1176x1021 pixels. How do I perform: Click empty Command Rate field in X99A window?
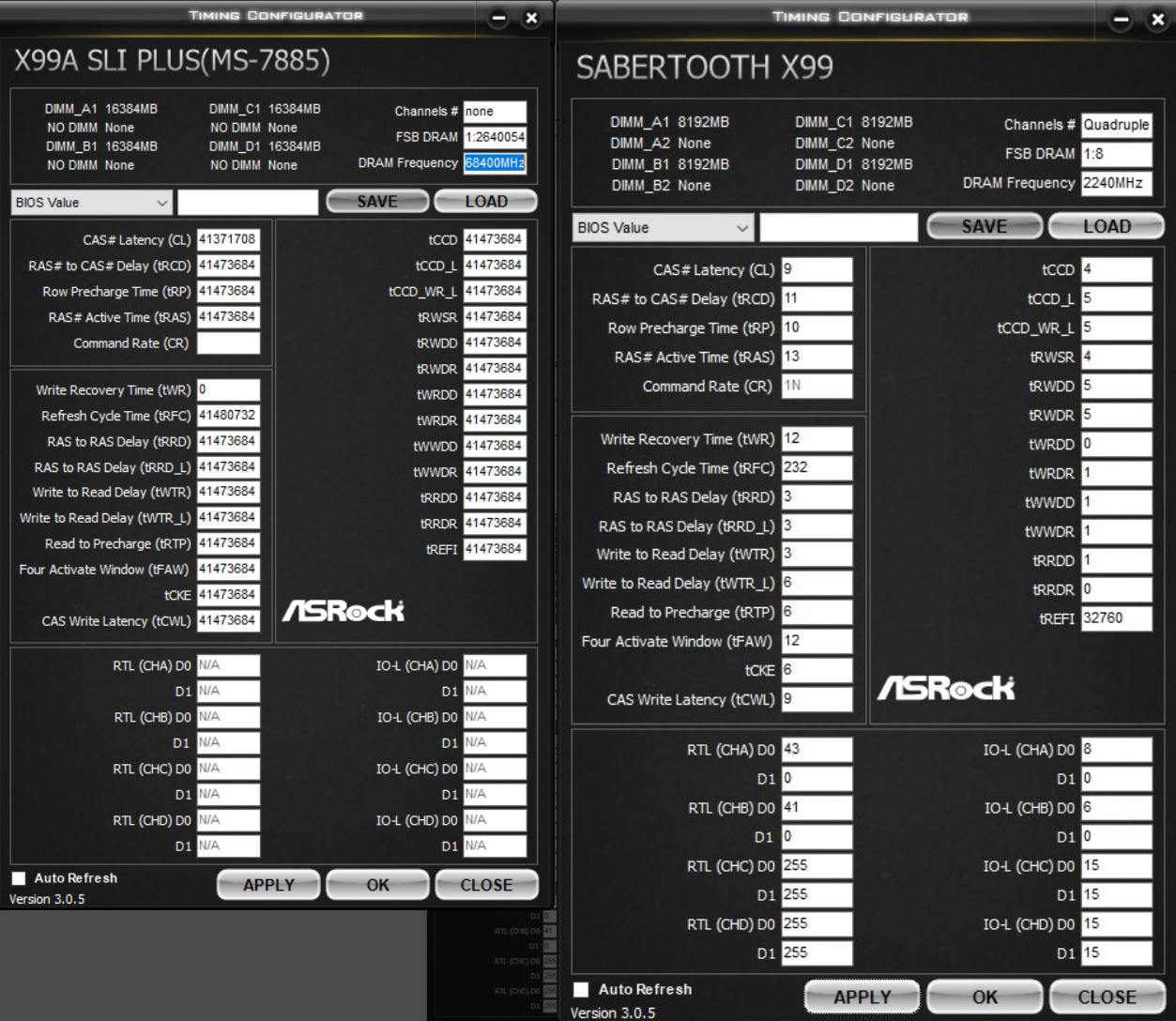tap(228, 343)
